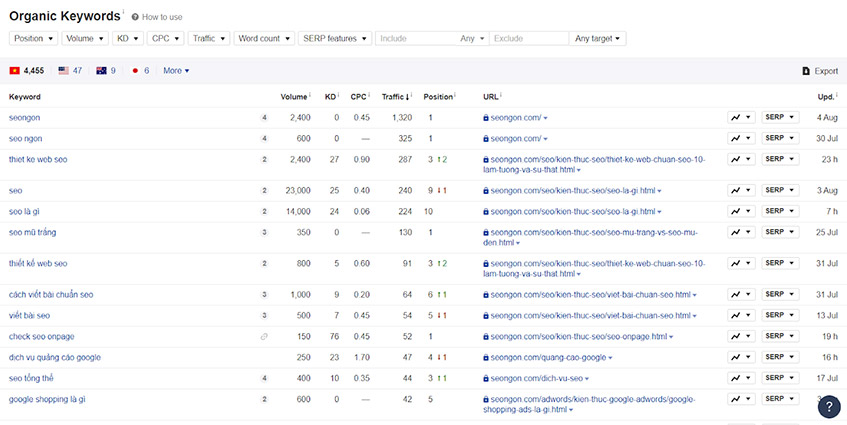Click in the Include keywords field
The image size is (847, 425).
416,38
